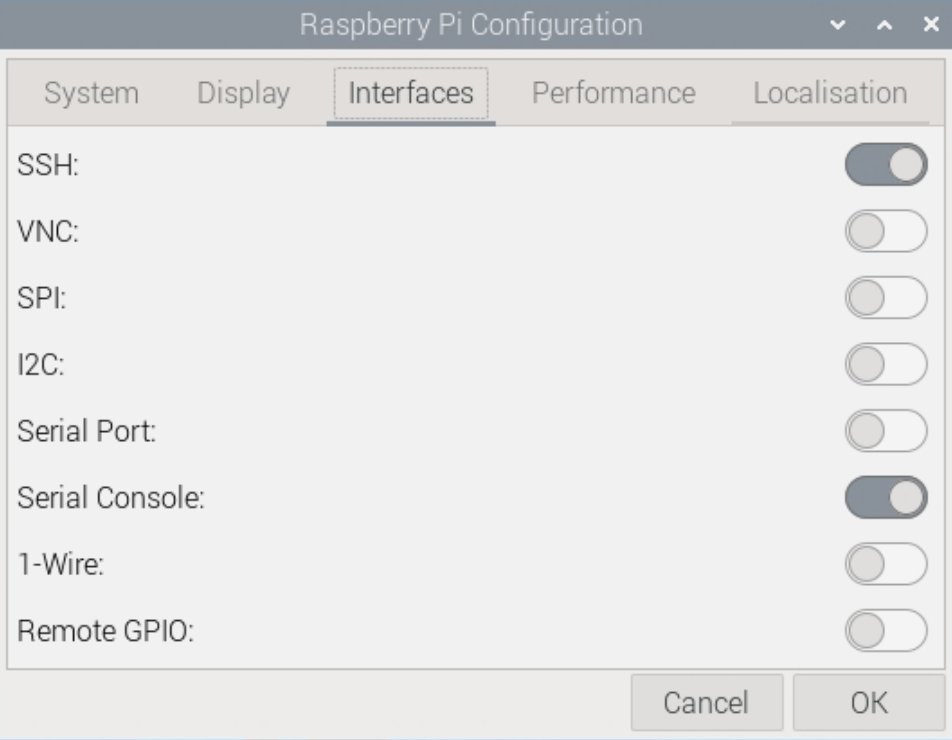Click the Raspberry Pi Configuration title bar
The height and width of the screenshot is (740, 952).
[x=470, y=25]
